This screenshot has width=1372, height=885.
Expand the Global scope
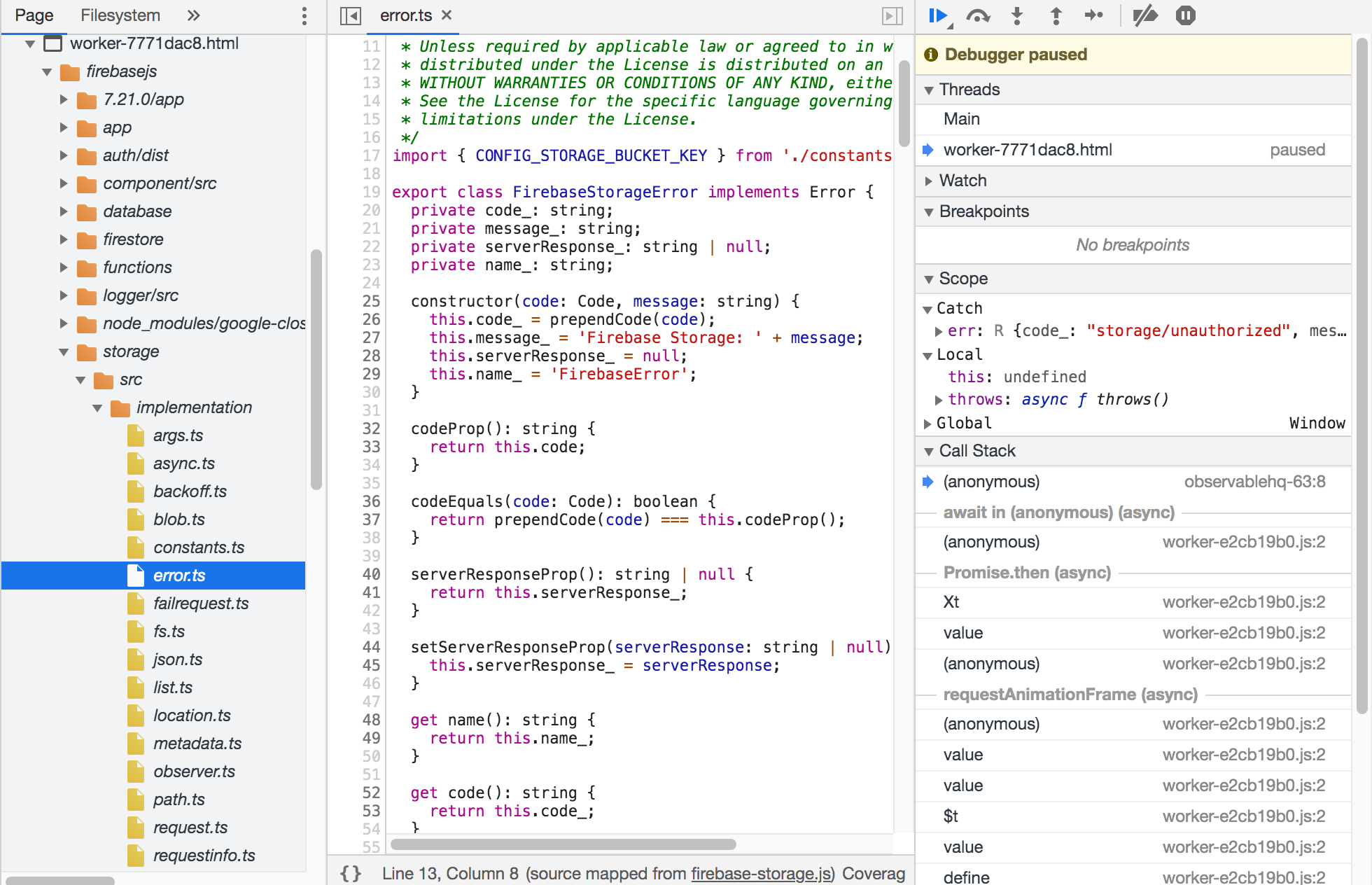coord(927,424)
